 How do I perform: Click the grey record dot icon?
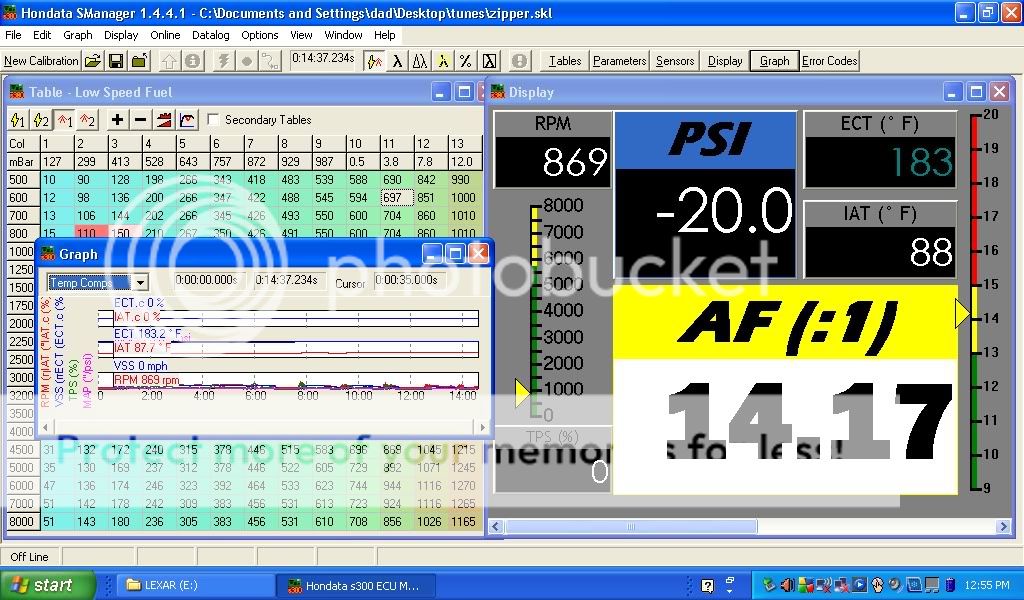(x=247, y=61)
